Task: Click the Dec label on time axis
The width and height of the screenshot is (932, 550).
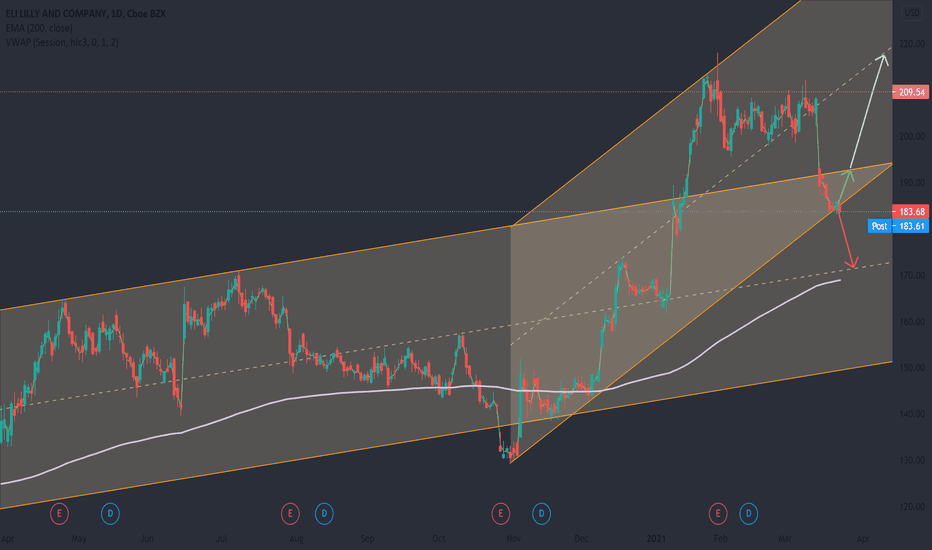Action: pyautogui.click(x=581, y=539)
